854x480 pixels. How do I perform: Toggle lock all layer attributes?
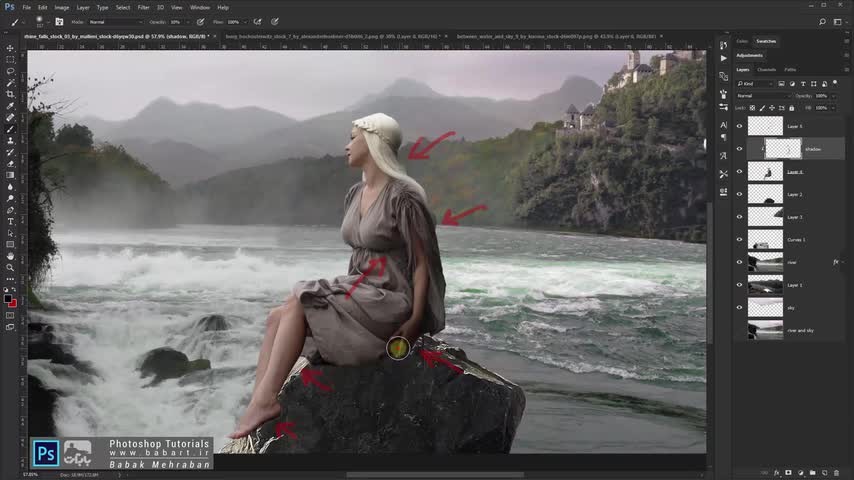click(x=791, y=108)
